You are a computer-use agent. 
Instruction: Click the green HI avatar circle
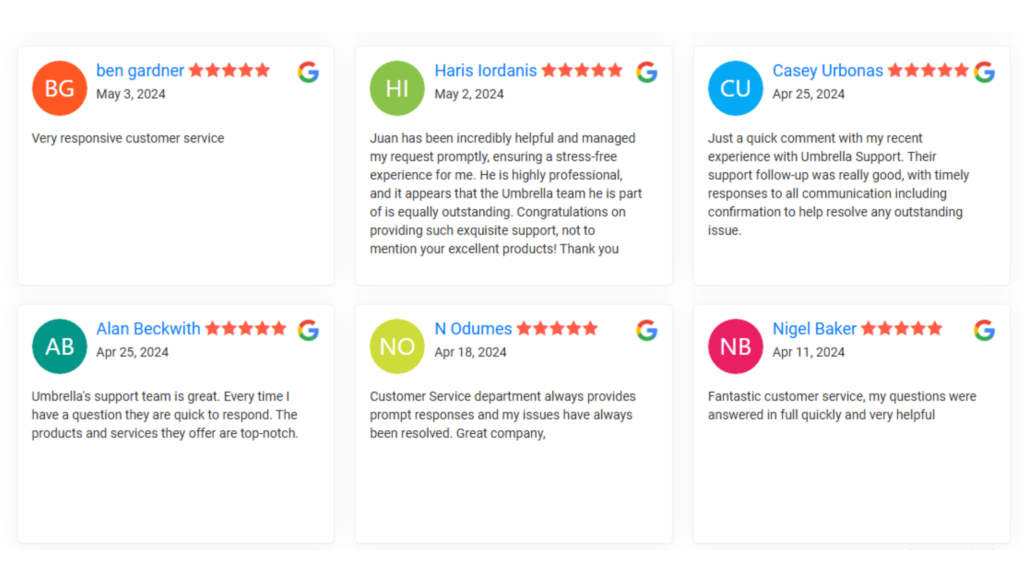click(397, 88)
